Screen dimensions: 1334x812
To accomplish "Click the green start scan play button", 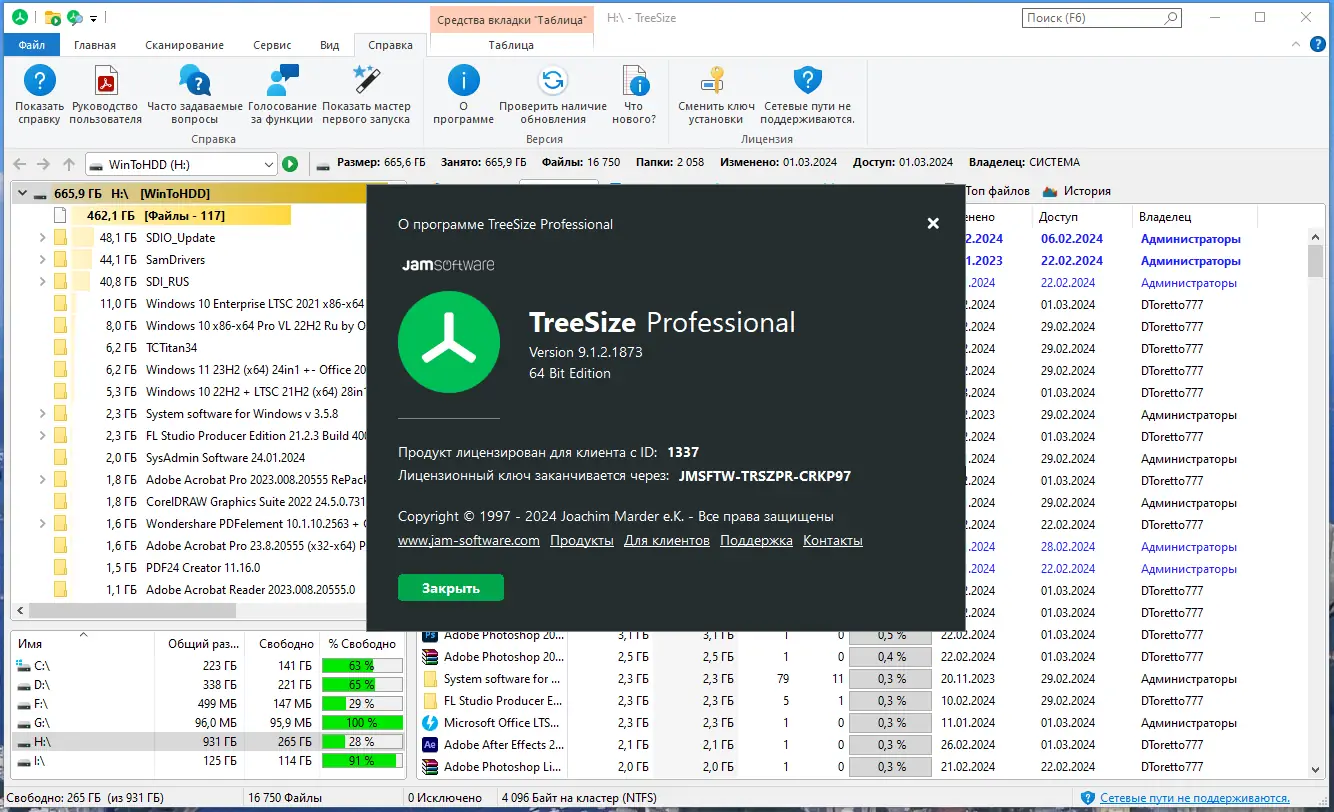I will pyautogui.click(x=290, y=164).
